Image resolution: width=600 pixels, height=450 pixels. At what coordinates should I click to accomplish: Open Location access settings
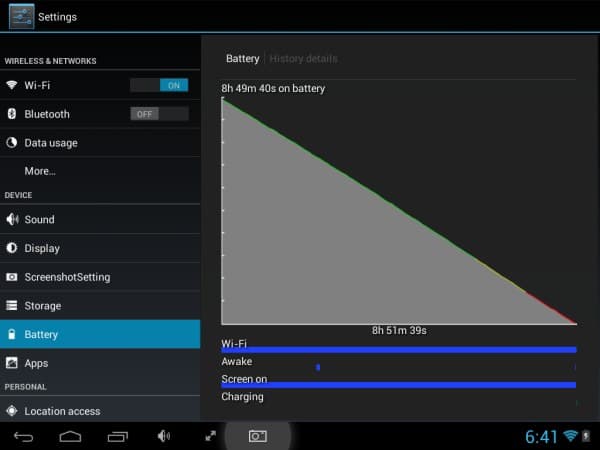pyautogui.click(x=100, y=409)
